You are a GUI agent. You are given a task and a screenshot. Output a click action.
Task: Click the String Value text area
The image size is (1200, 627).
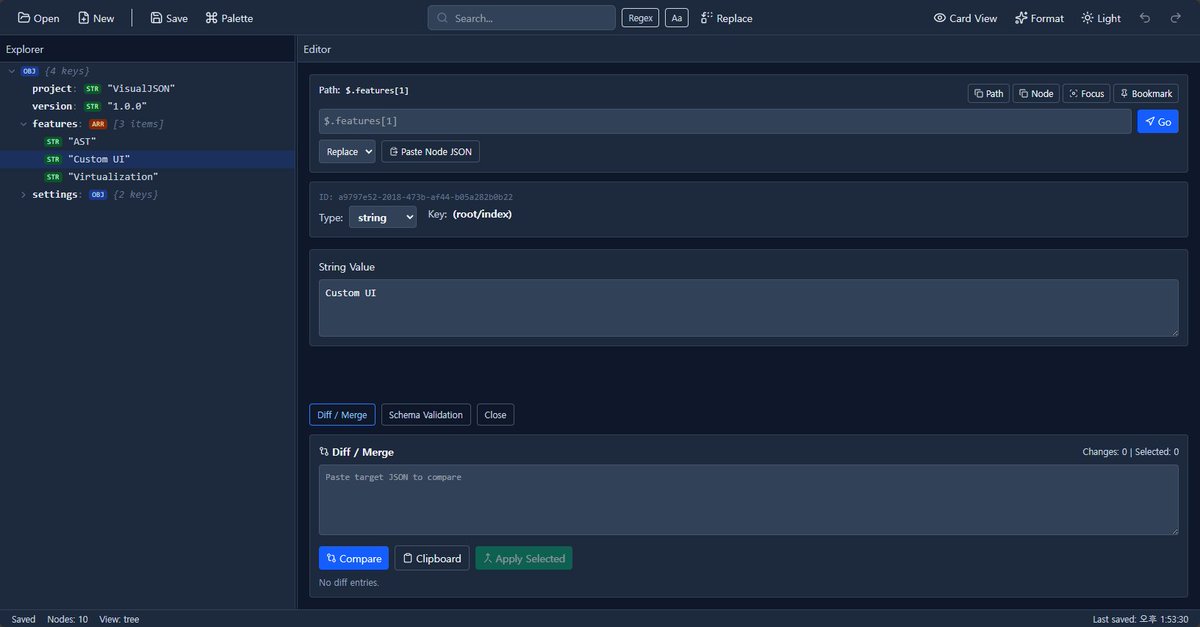[748, 308]
